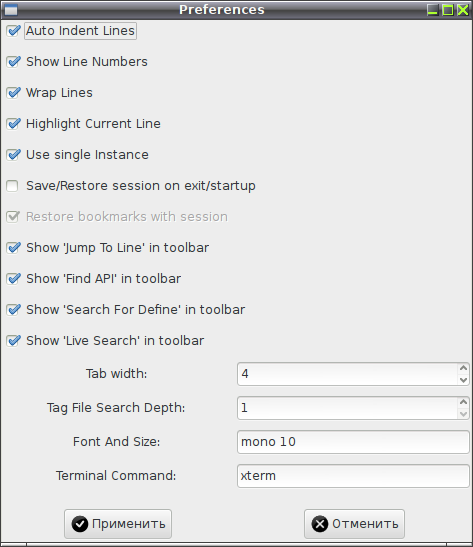This screenshot has height=547, width=473.
Task: Click into the Tab width field
Action: 347,374
